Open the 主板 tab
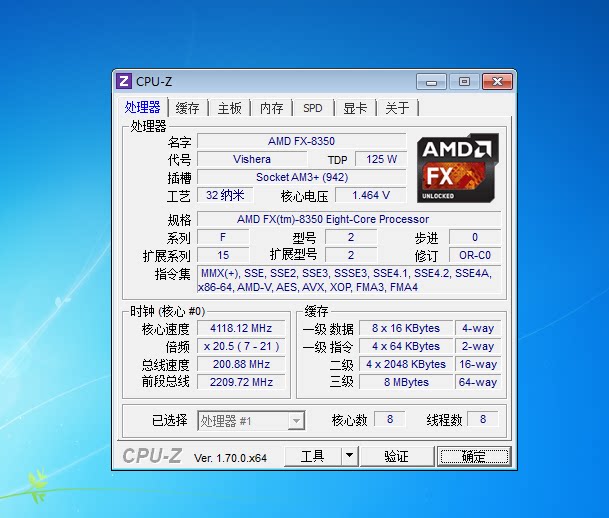The width and height of the screenshot is (609, 518). 229,108
